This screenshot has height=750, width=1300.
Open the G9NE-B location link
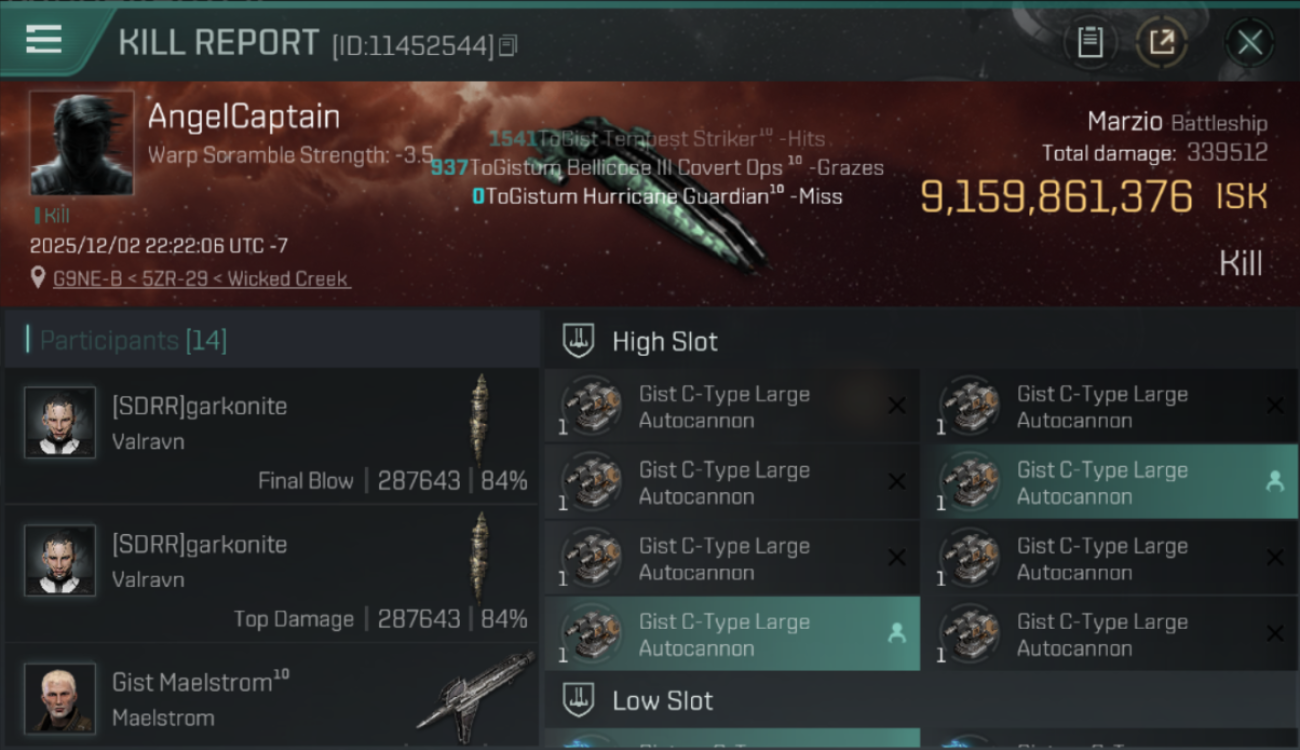[201, 279]
